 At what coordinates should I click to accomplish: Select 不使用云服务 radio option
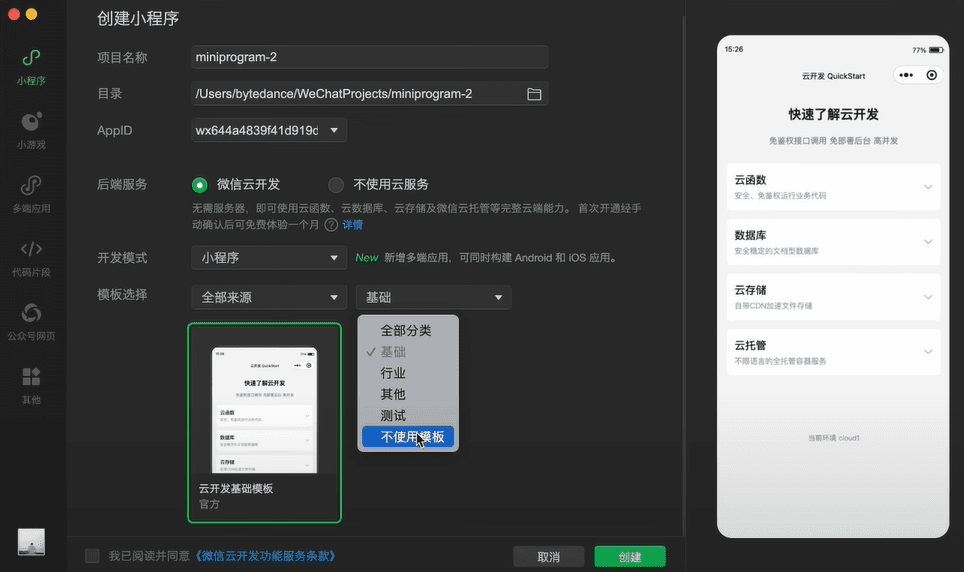click(x=336, y=185)
